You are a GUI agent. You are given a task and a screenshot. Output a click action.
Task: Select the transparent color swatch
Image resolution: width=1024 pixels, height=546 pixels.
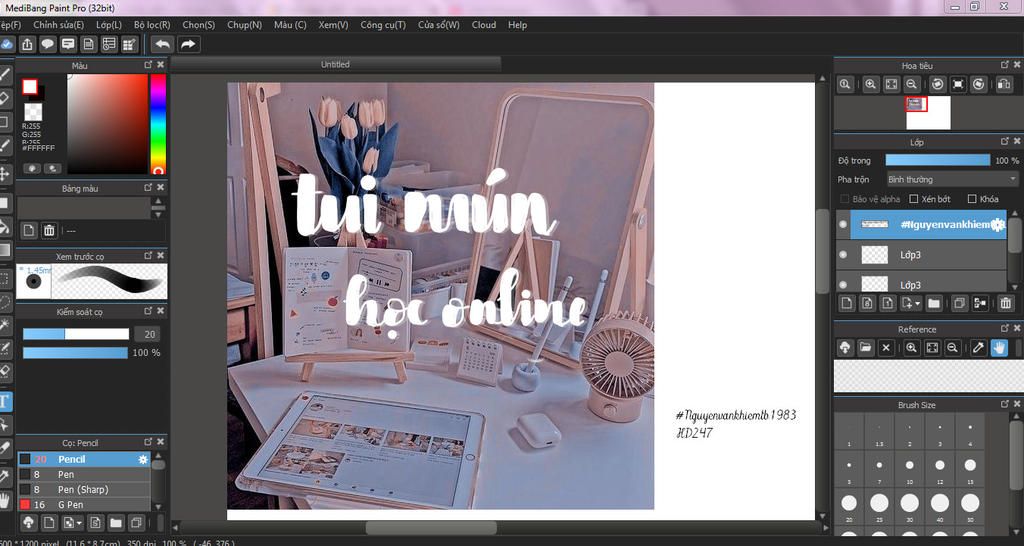pos(33,112)
